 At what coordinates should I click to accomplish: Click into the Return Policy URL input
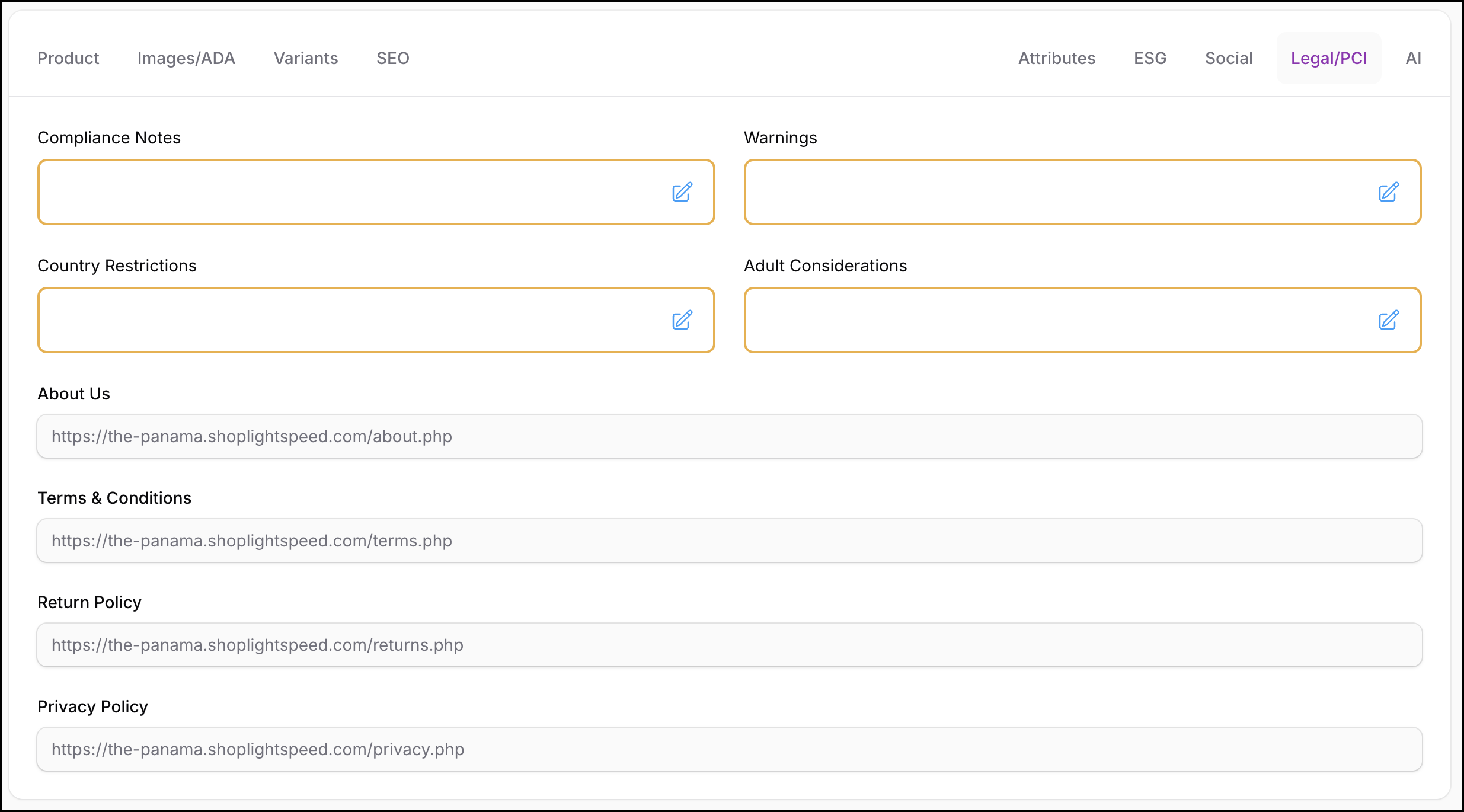729,645
